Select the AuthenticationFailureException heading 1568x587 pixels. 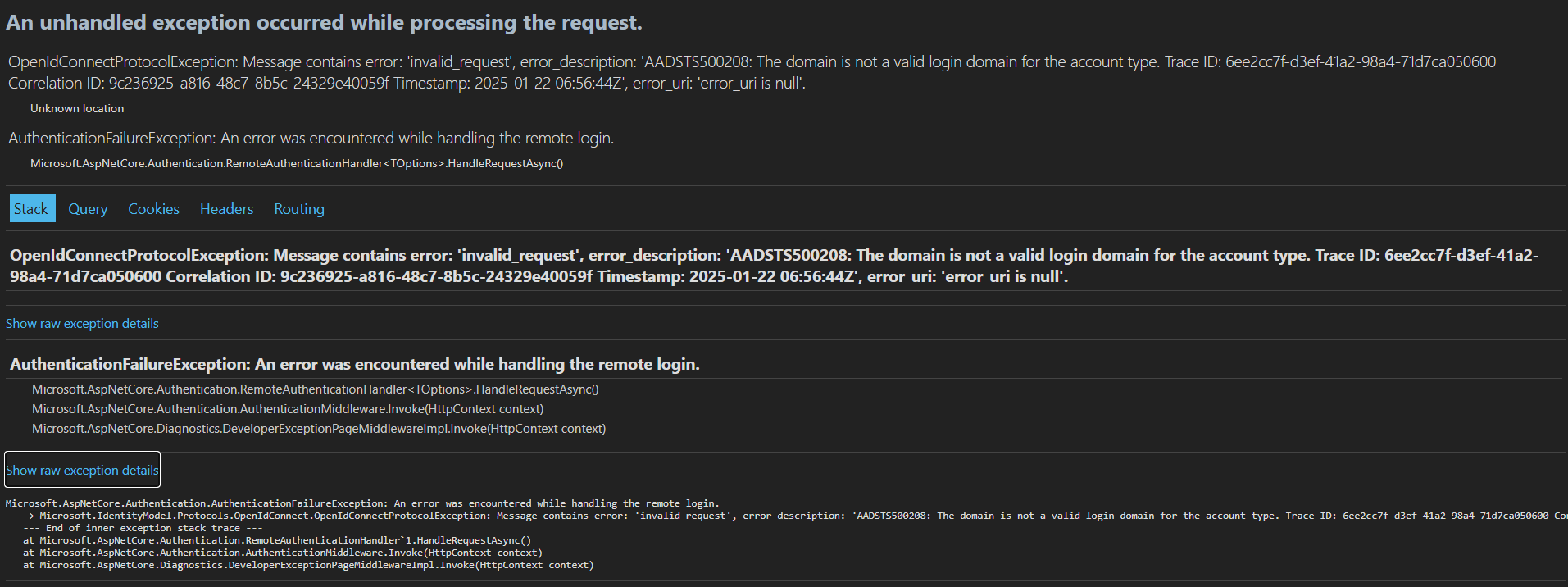(303, 363)
